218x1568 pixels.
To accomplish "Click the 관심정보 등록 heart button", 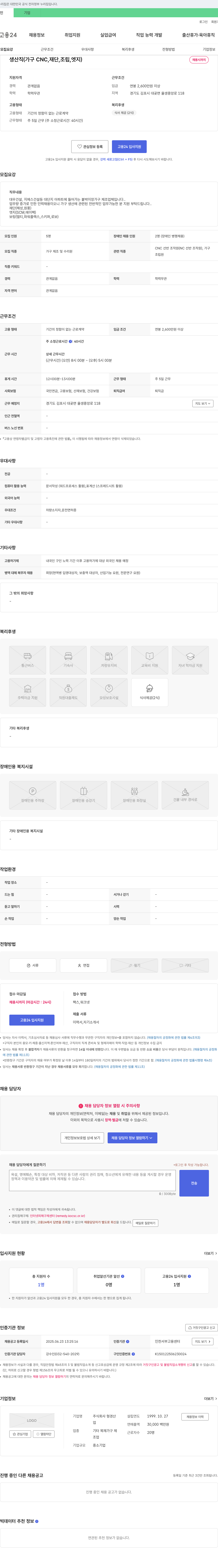I will 90,147.
